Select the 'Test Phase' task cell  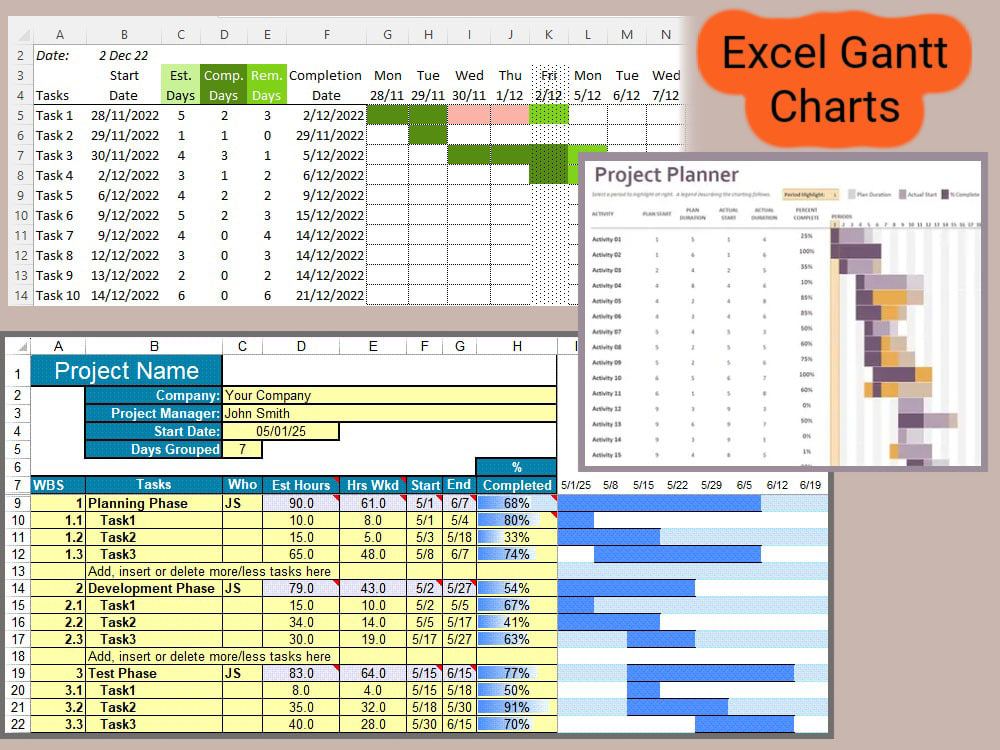(x=154, y=673)
